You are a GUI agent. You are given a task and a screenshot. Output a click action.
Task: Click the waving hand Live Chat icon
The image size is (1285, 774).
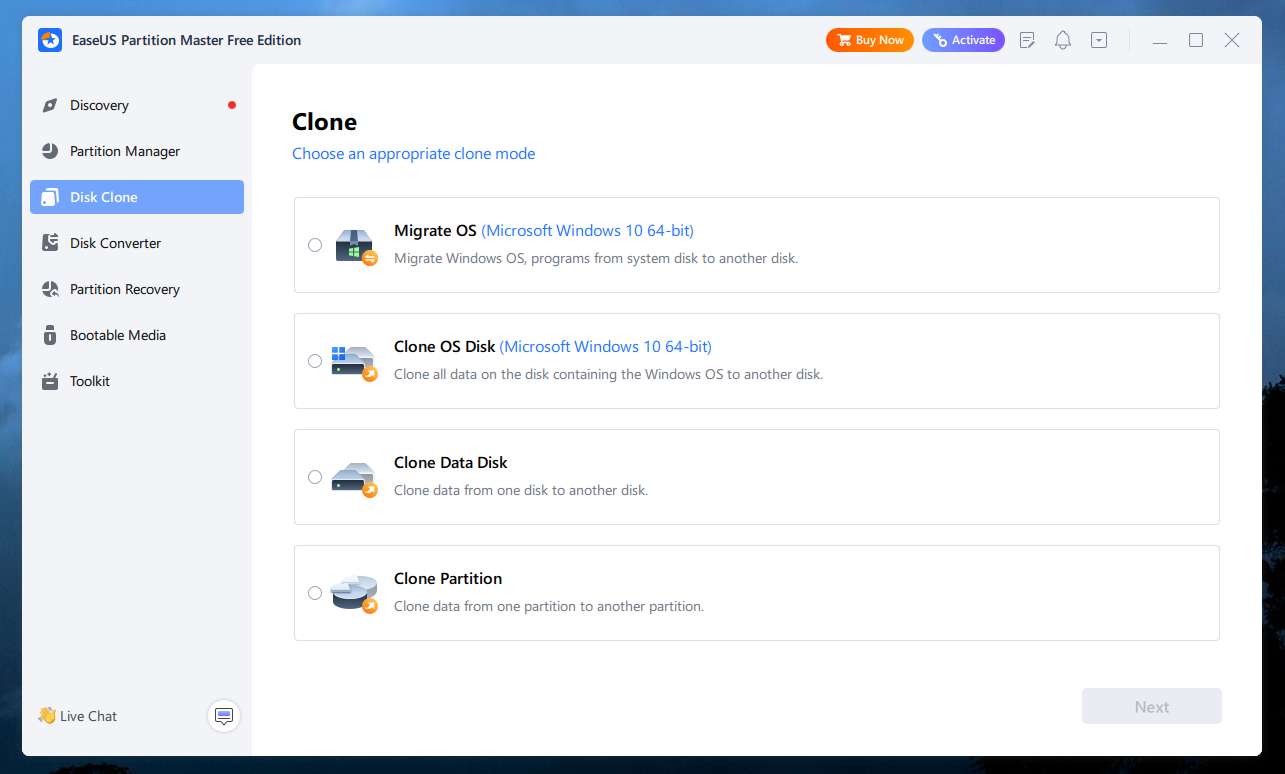tap(46, 715)
